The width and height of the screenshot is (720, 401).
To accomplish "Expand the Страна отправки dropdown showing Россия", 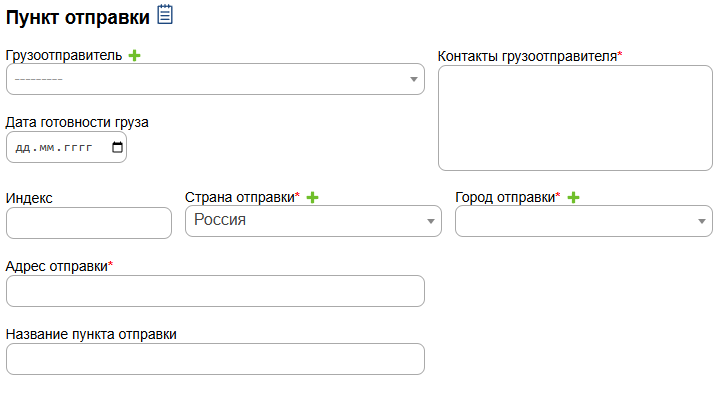I will coord(313,221).
